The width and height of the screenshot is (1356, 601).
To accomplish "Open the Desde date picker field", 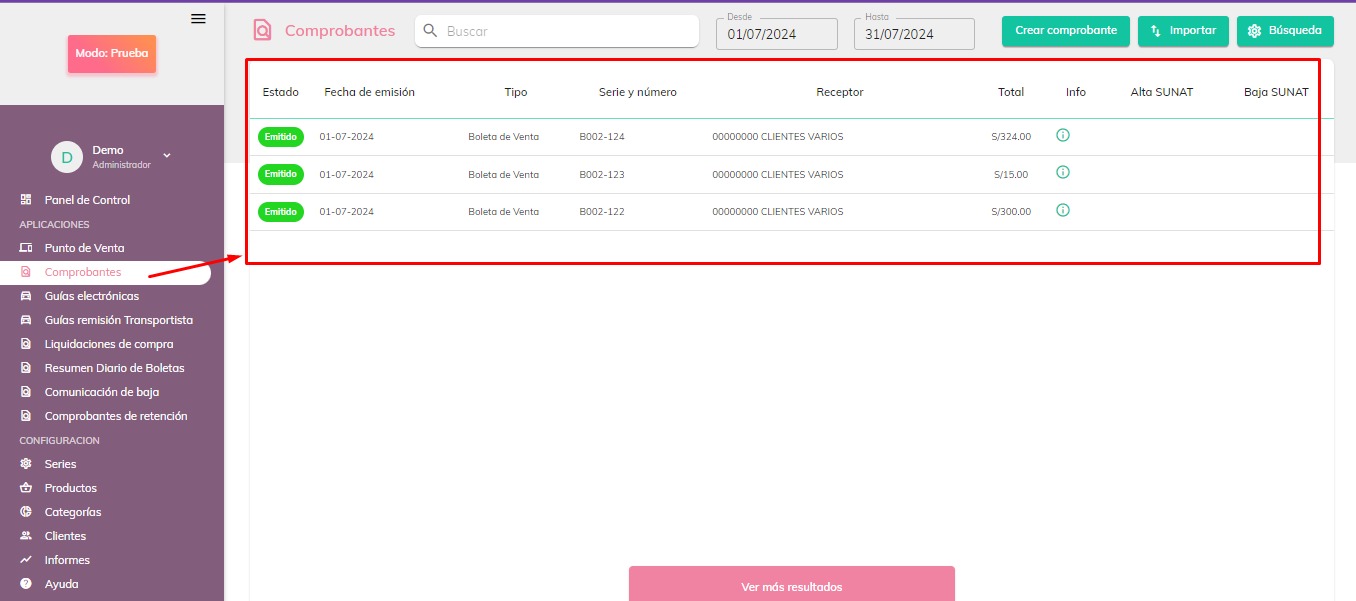I will pyautogui.click(x=776, y=34).
